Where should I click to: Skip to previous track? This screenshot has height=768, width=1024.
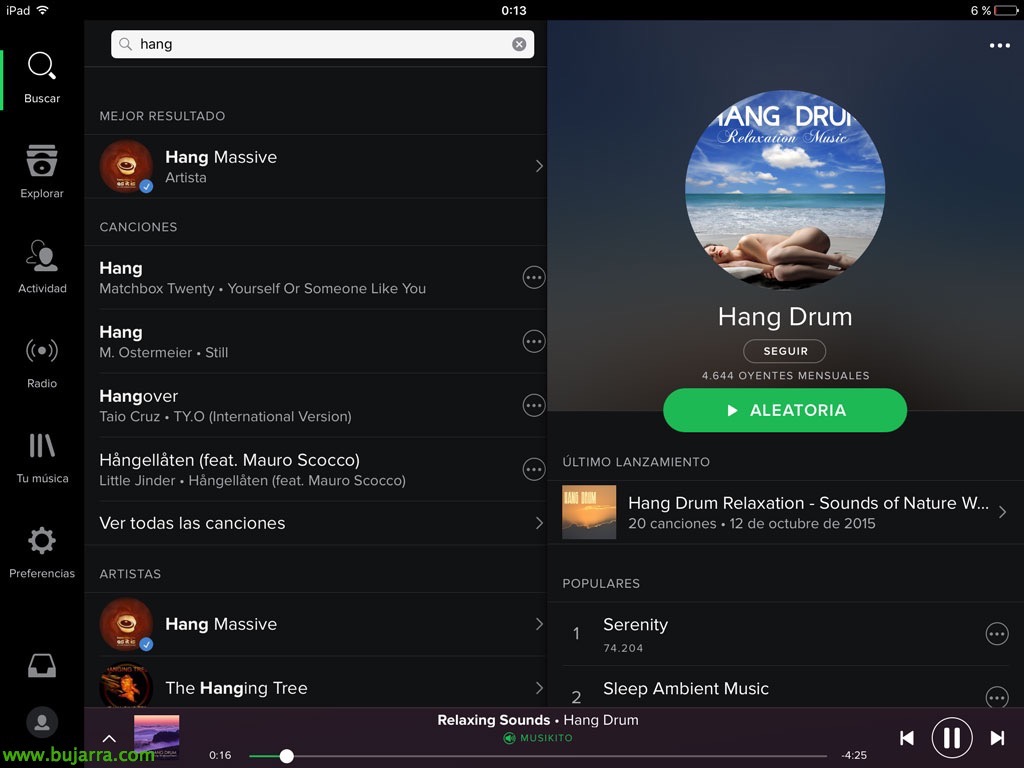pos(906,738)
